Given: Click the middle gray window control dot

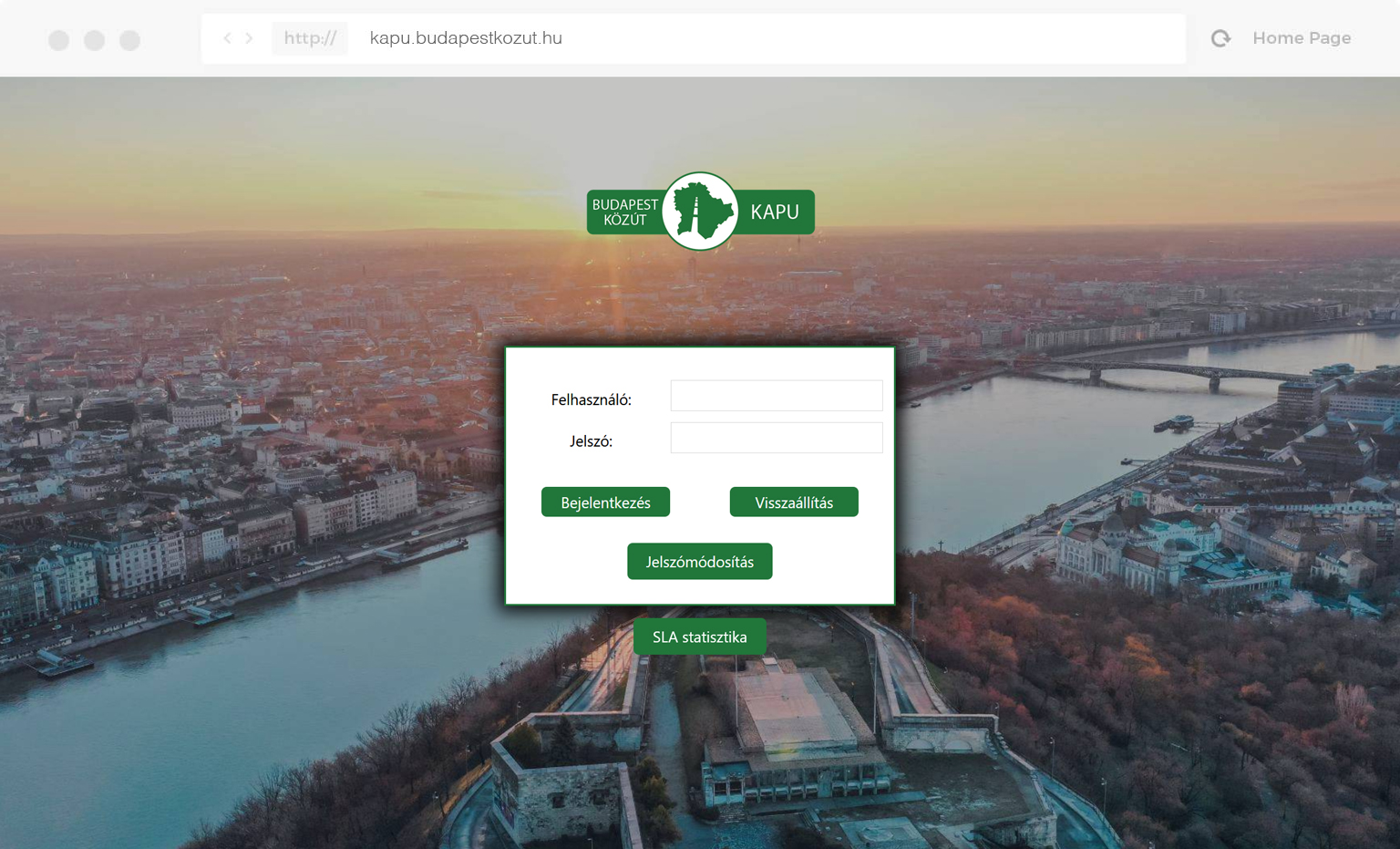Looking at the screenshot, I should tap(94, 40).
